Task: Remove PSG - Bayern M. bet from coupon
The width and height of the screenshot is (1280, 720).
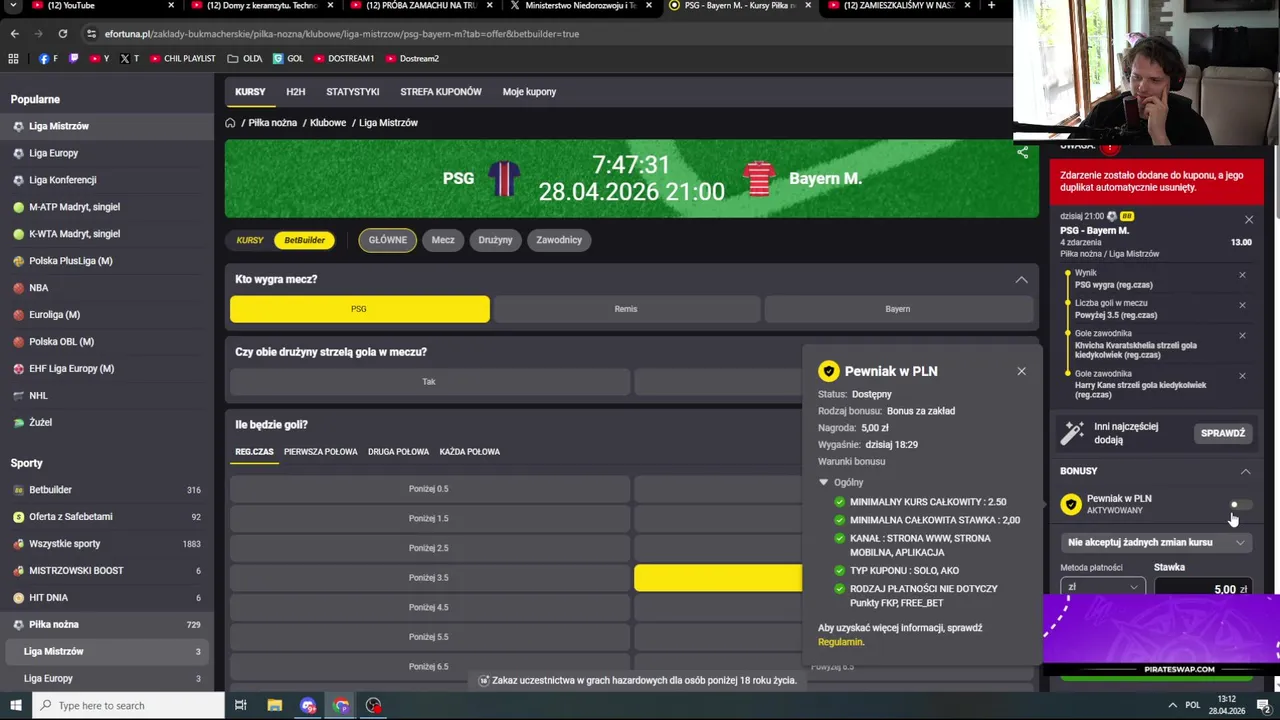Action: (x=1248, y=219)
